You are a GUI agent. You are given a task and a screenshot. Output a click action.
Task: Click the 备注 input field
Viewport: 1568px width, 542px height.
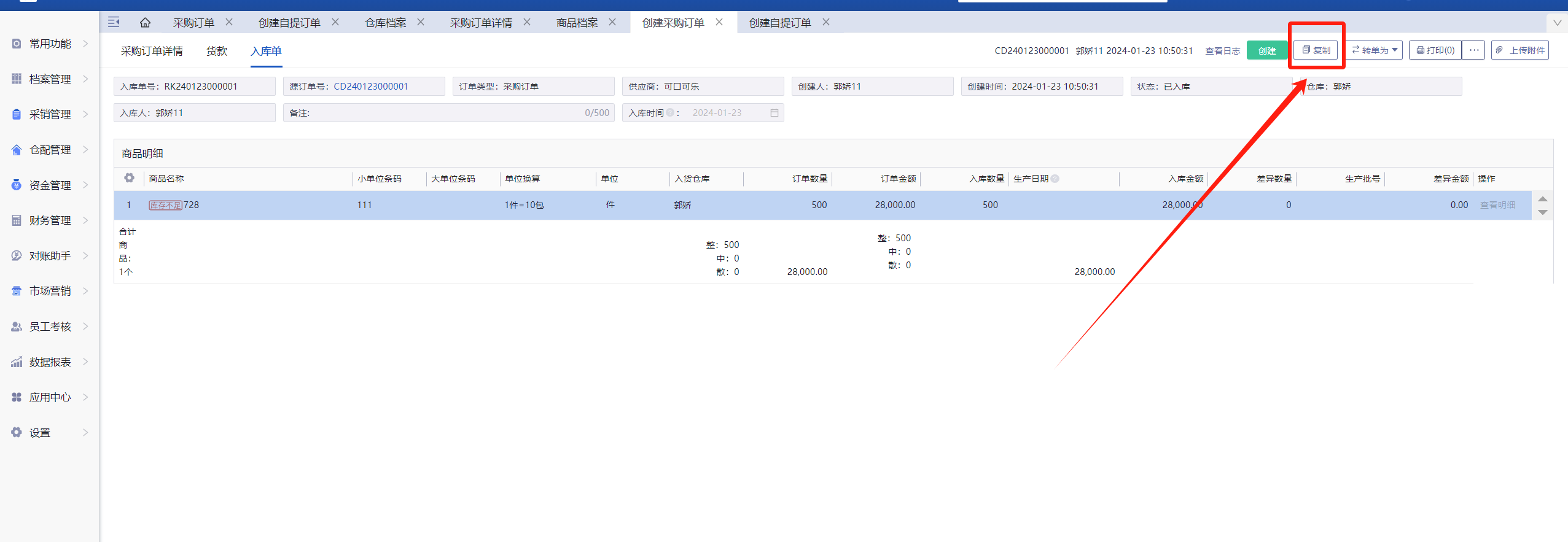coord(442,113)
